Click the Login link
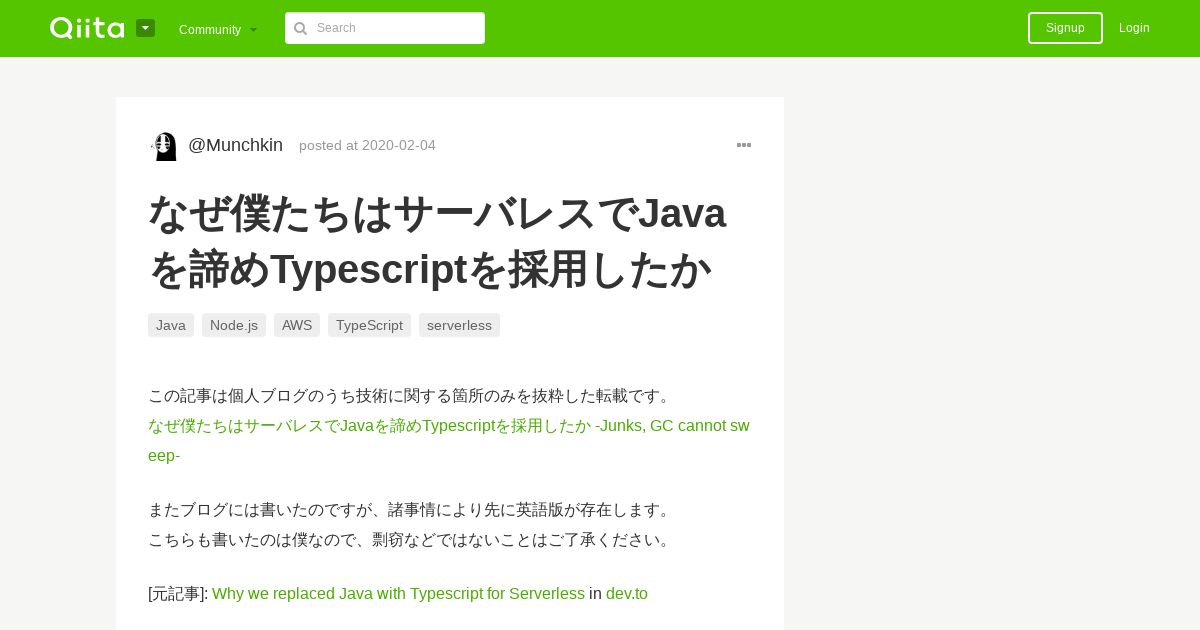The height and width of the screenshot is (630, 1200). click(1134, 28)
